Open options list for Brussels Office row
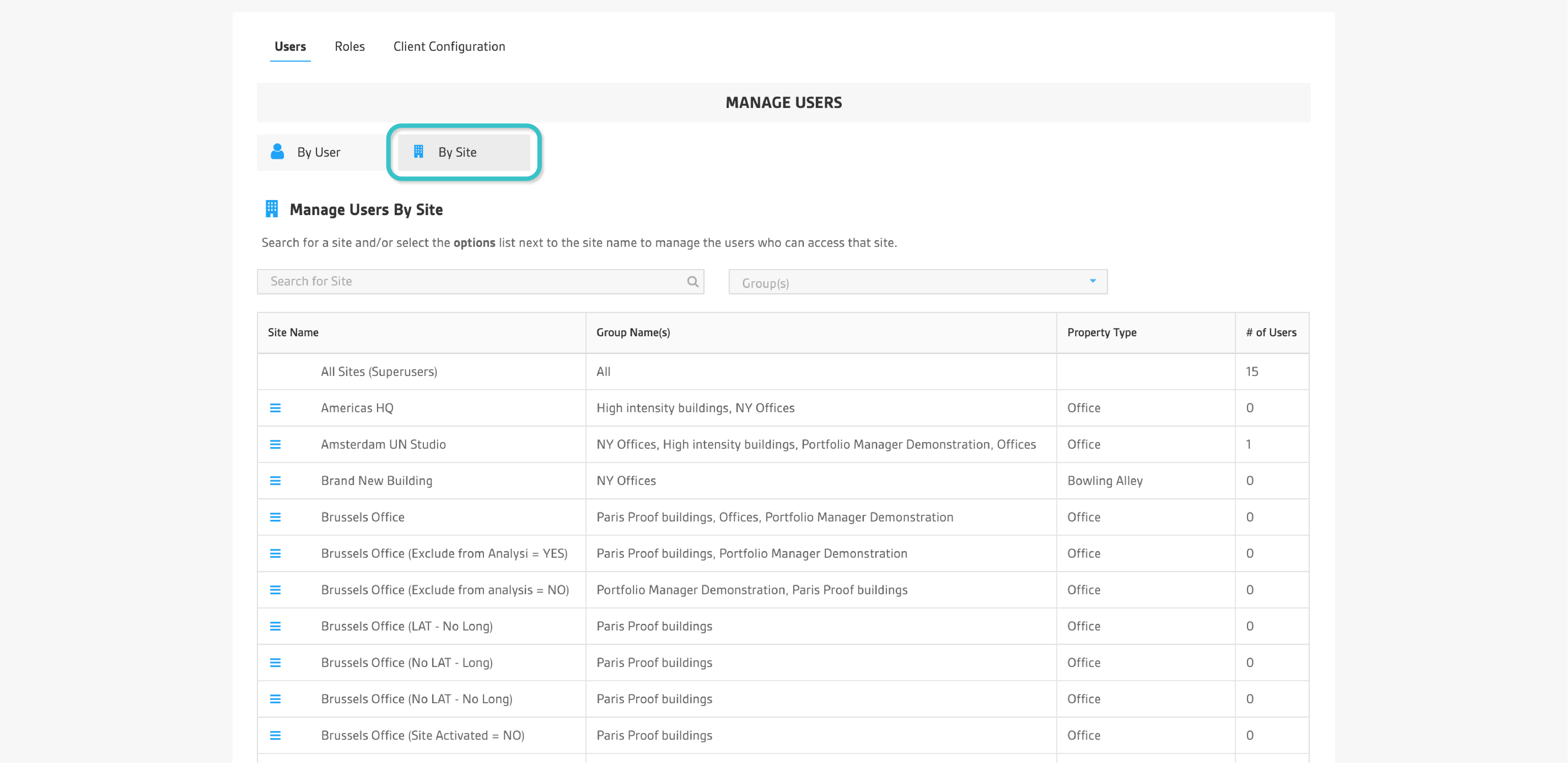The width and height of the screenshot is (1568, 763). (275, 517)
